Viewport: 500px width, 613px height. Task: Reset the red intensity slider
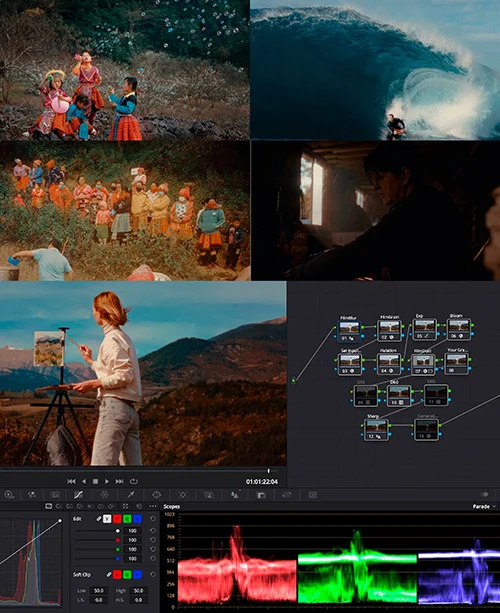click(153, 540)
